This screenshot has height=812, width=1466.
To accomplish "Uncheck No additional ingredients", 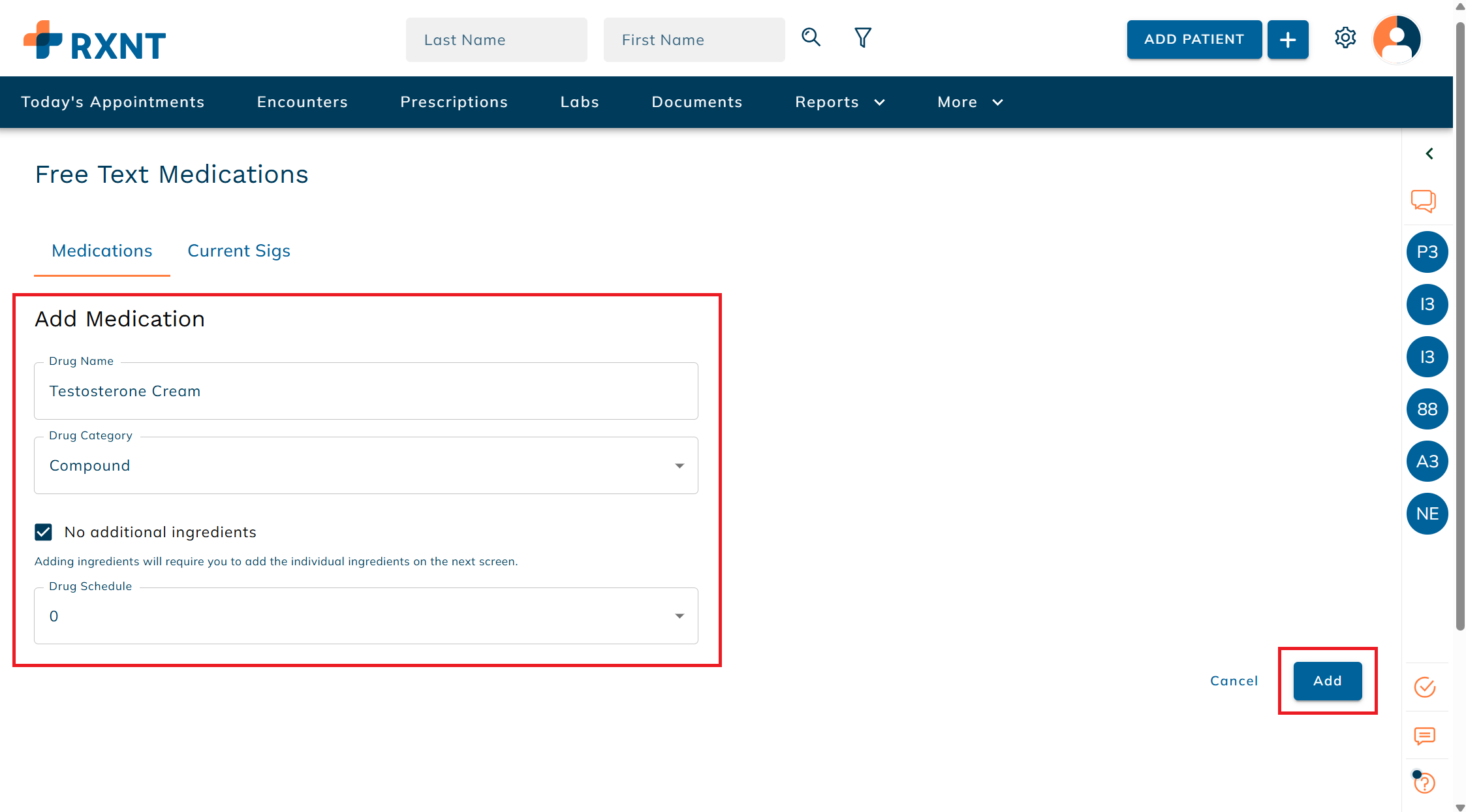I will click(43, 532).
